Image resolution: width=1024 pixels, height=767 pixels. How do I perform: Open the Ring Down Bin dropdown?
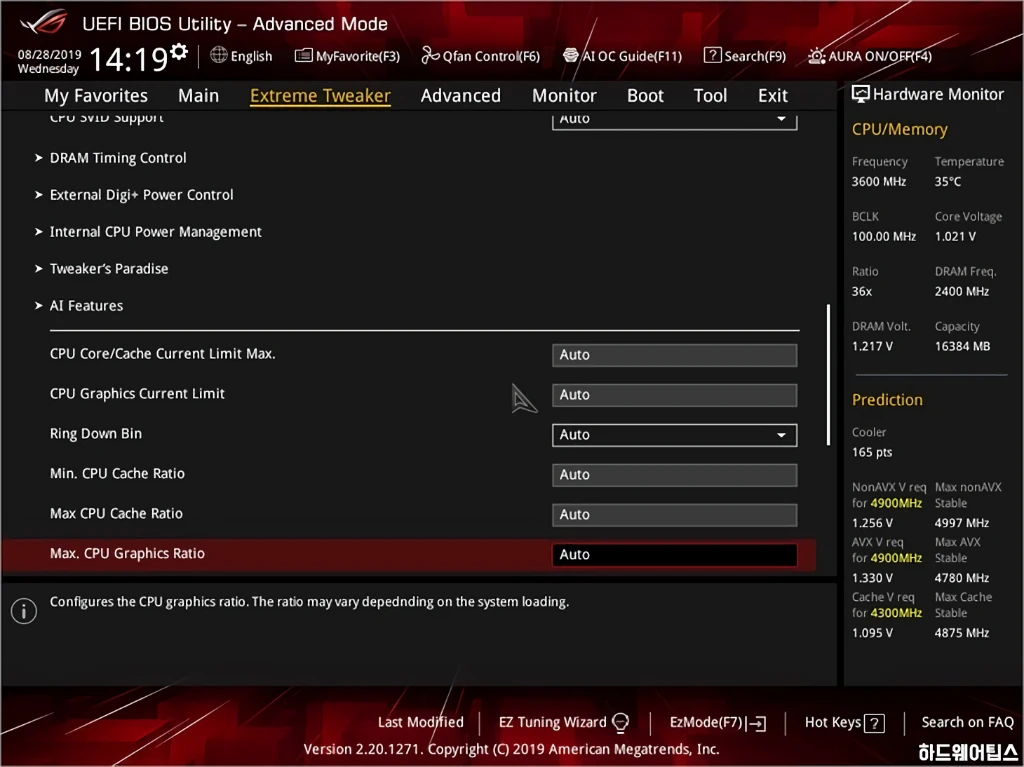tap(674, 435)
